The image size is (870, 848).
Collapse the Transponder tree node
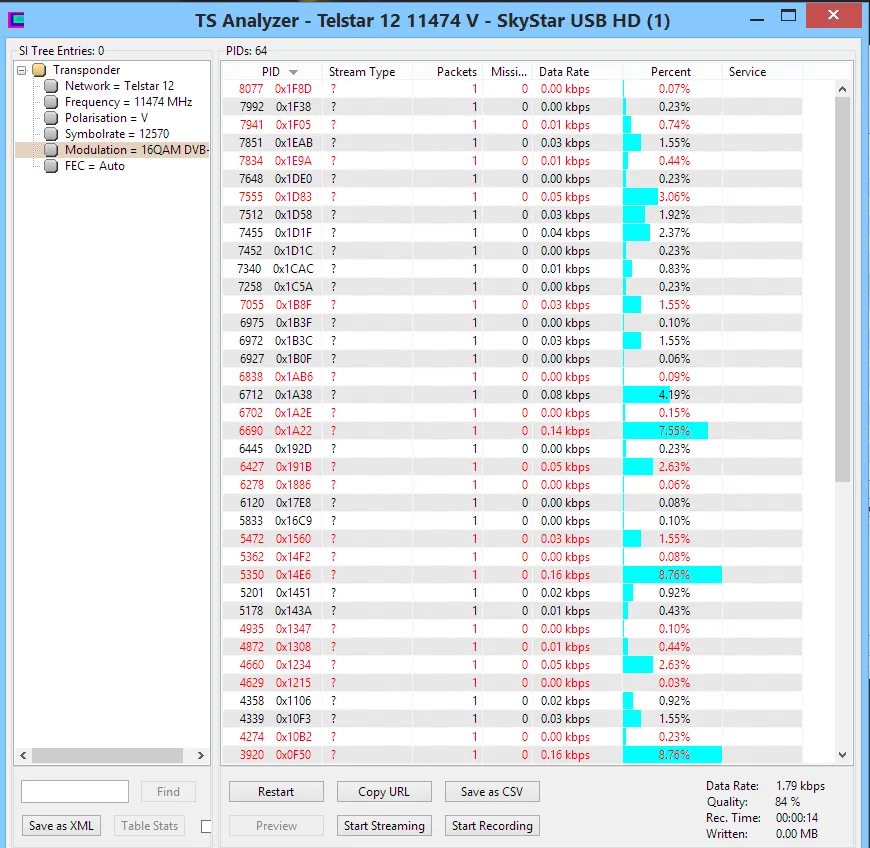22,70
